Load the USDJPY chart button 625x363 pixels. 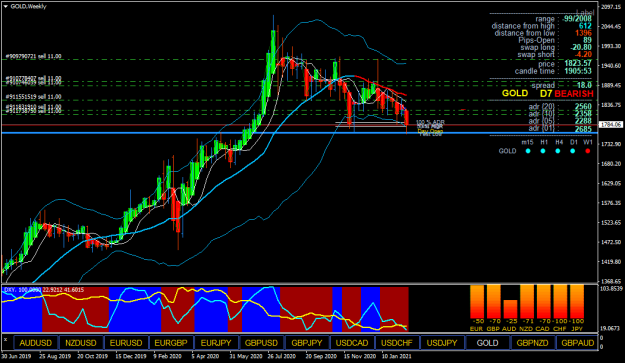click(x=442, y=343)
